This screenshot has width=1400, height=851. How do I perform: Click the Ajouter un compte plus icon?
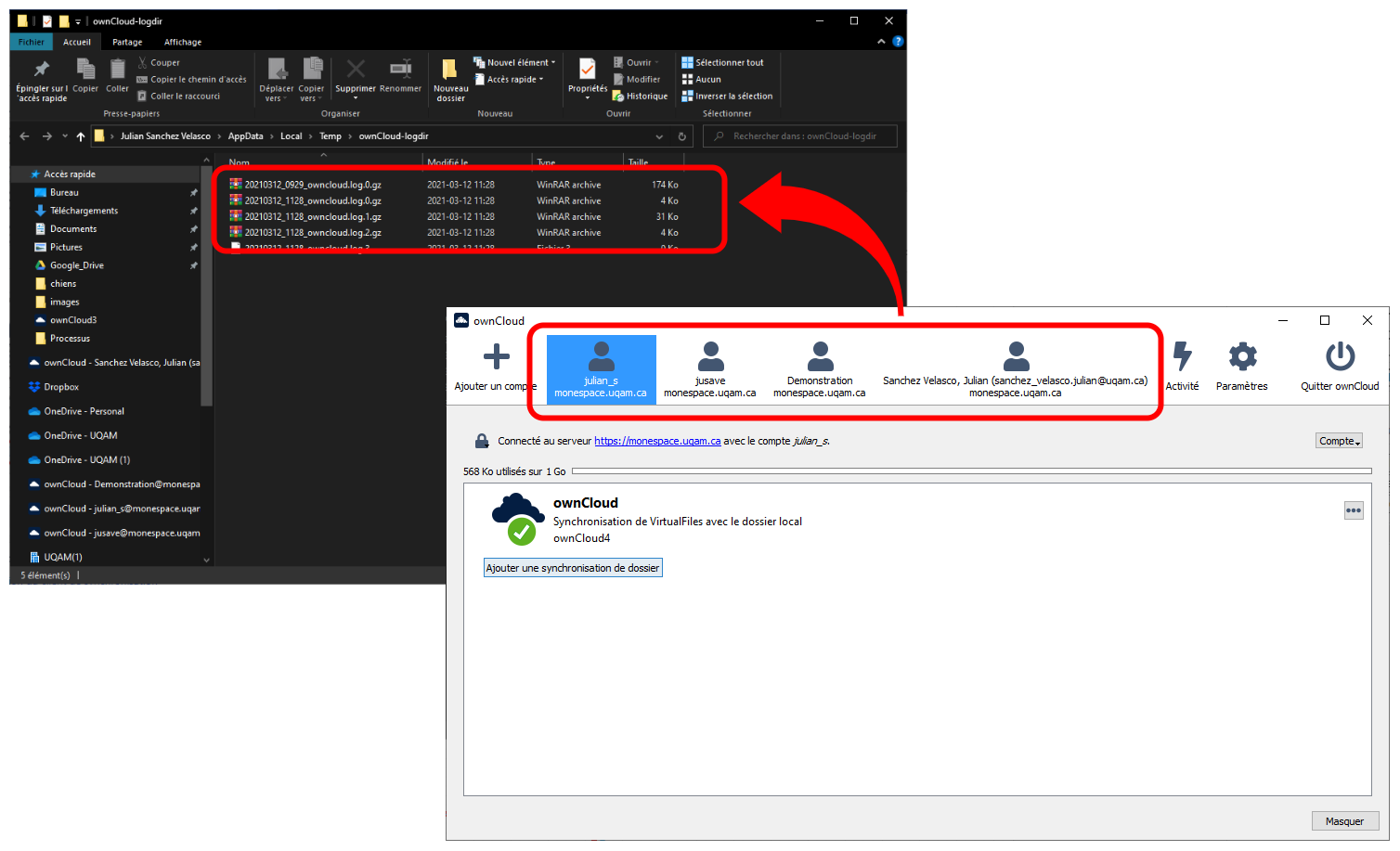497,356
